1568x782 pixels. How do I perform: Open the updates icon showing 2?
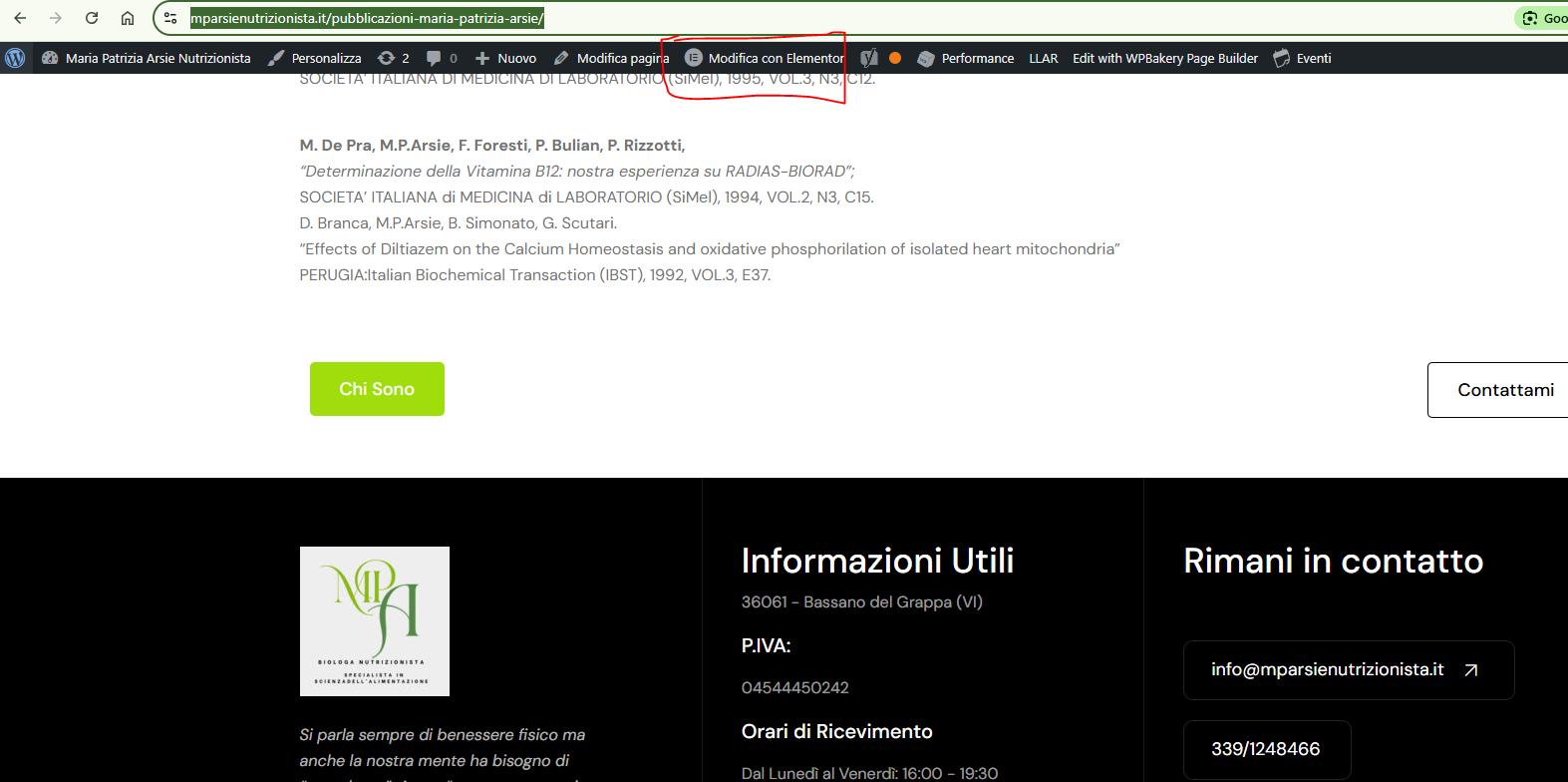[x=394, y=58]
